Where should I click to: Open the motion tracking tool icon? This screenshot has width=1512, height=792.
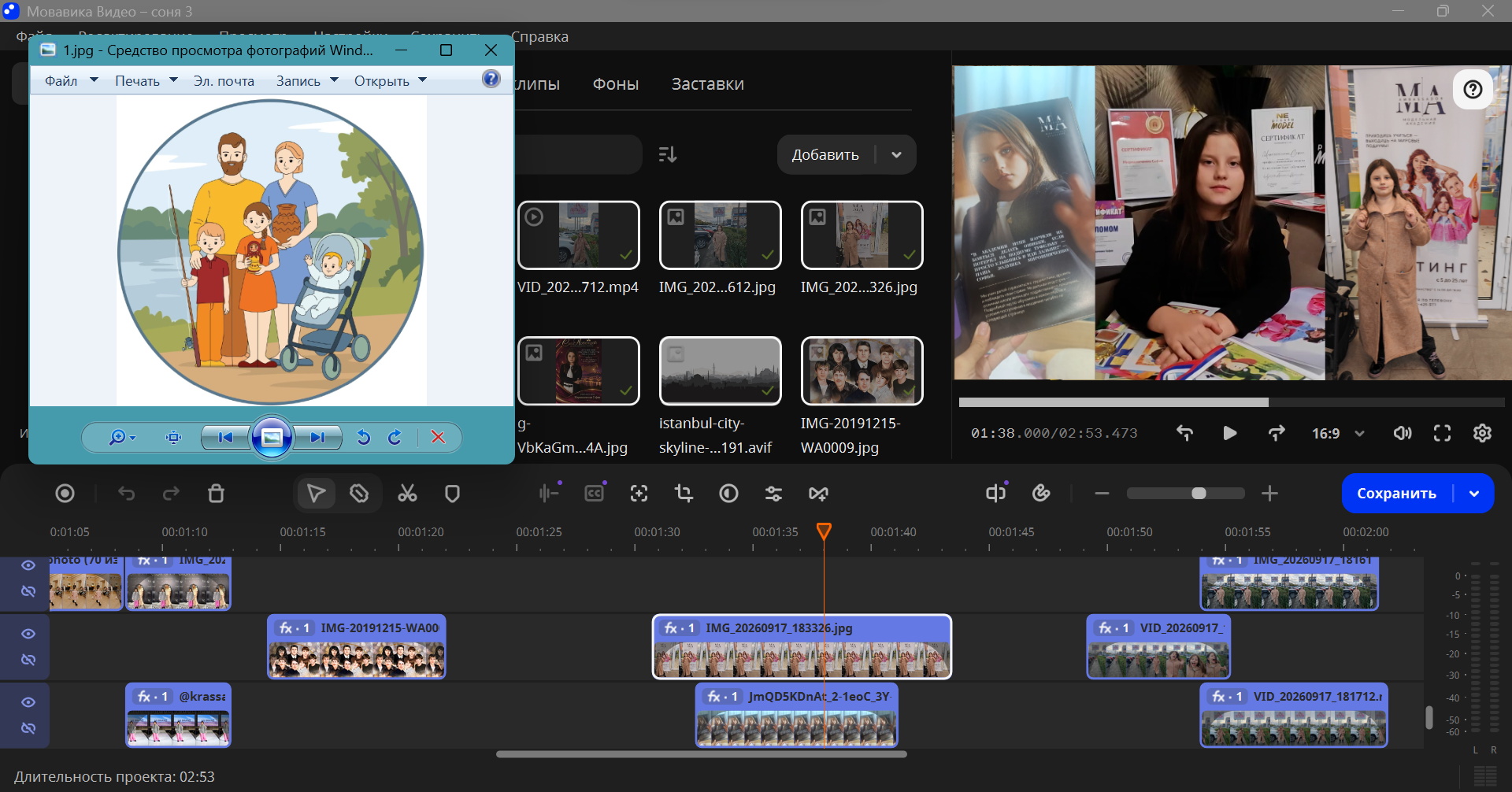coord(639,494)
